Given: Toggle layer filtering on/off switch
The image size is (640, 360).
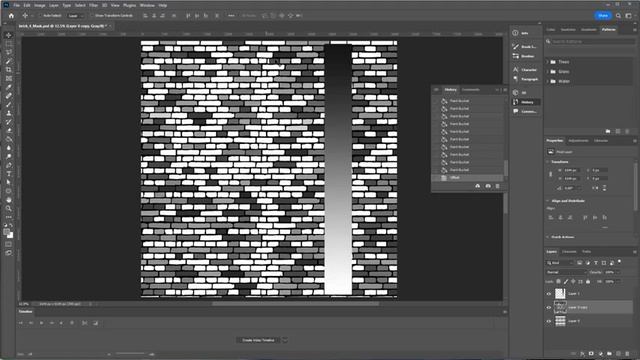Looking at the screenshot, I should 620,262.
